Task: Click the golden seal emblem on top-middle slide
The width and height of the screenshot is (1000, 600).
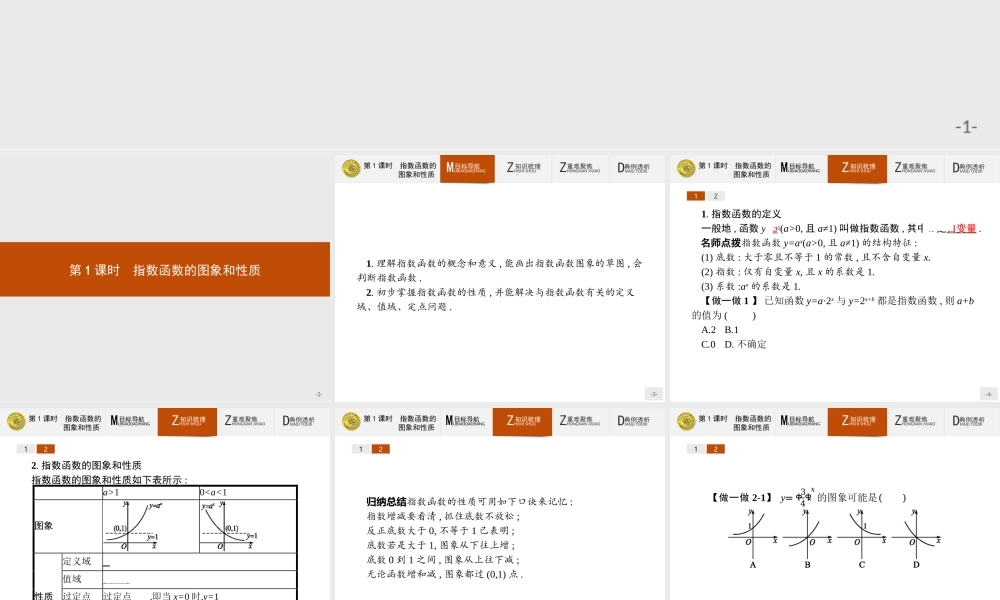Action: point(349,168)
